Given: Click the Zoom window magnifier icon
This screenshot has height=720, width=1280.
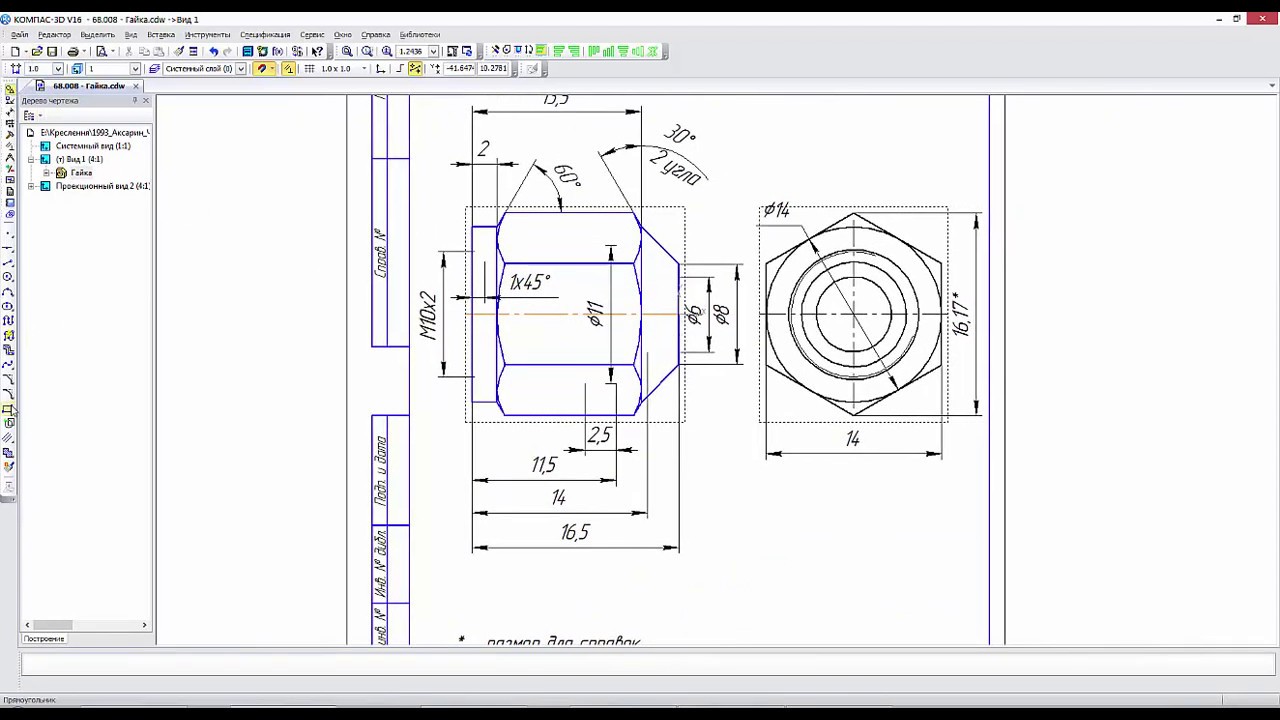Looking at the screenshot, I should point(347,51).
